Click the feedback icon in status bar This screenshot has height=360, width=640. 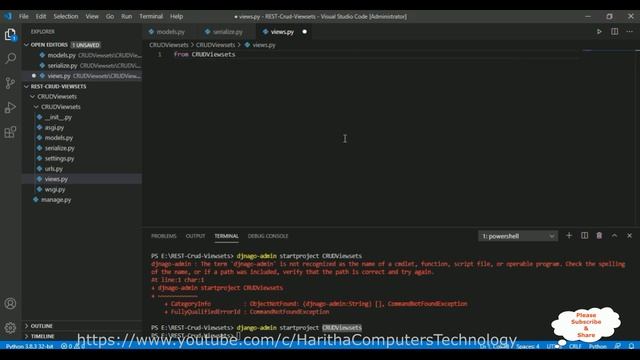point(618,346)
